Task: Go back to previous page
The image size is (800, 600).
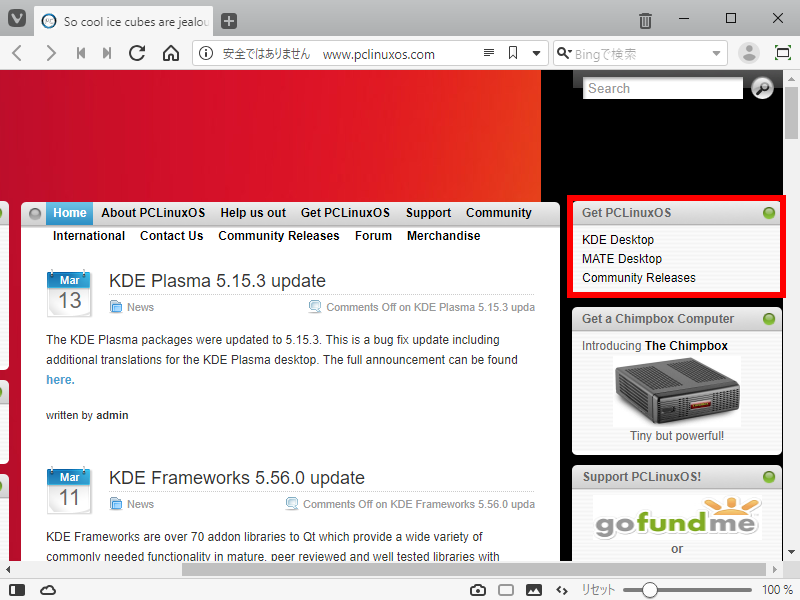Action: 17,53
